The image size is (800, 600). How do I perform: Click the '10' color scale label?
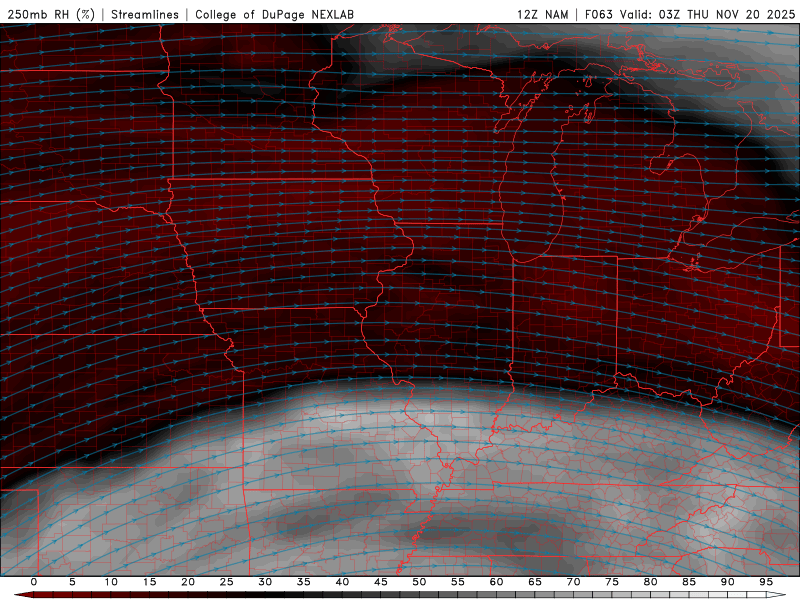coord(111,582)
